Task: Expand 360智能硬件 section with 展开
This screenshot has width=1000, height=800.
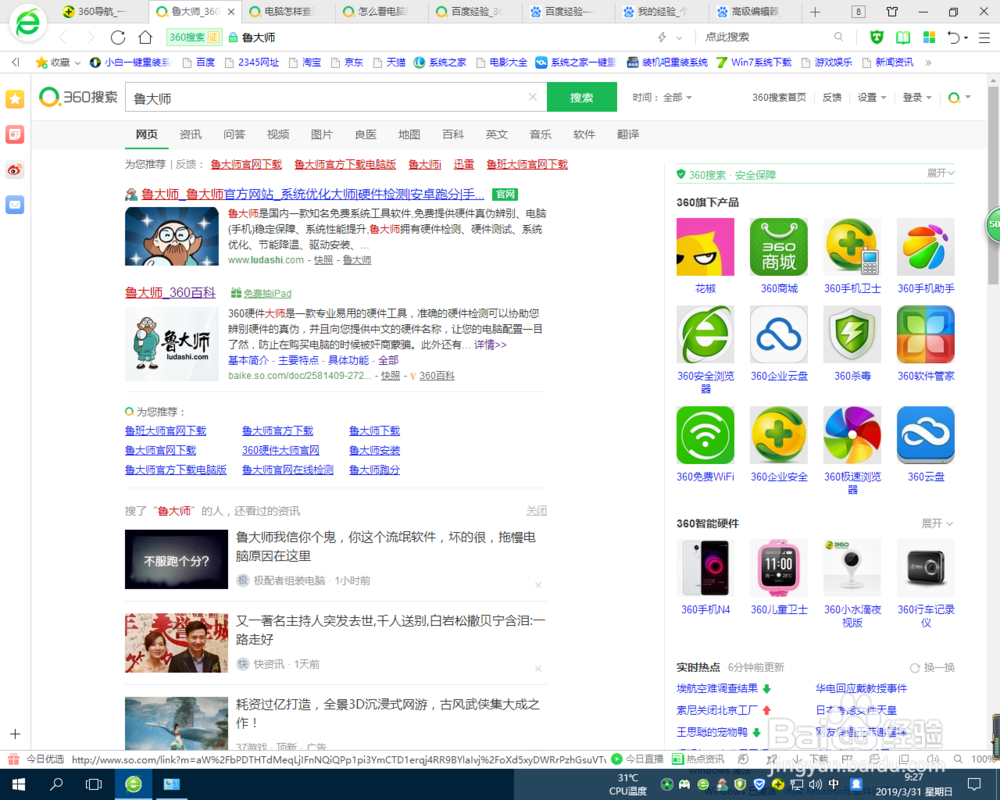Action: [937, 523]
